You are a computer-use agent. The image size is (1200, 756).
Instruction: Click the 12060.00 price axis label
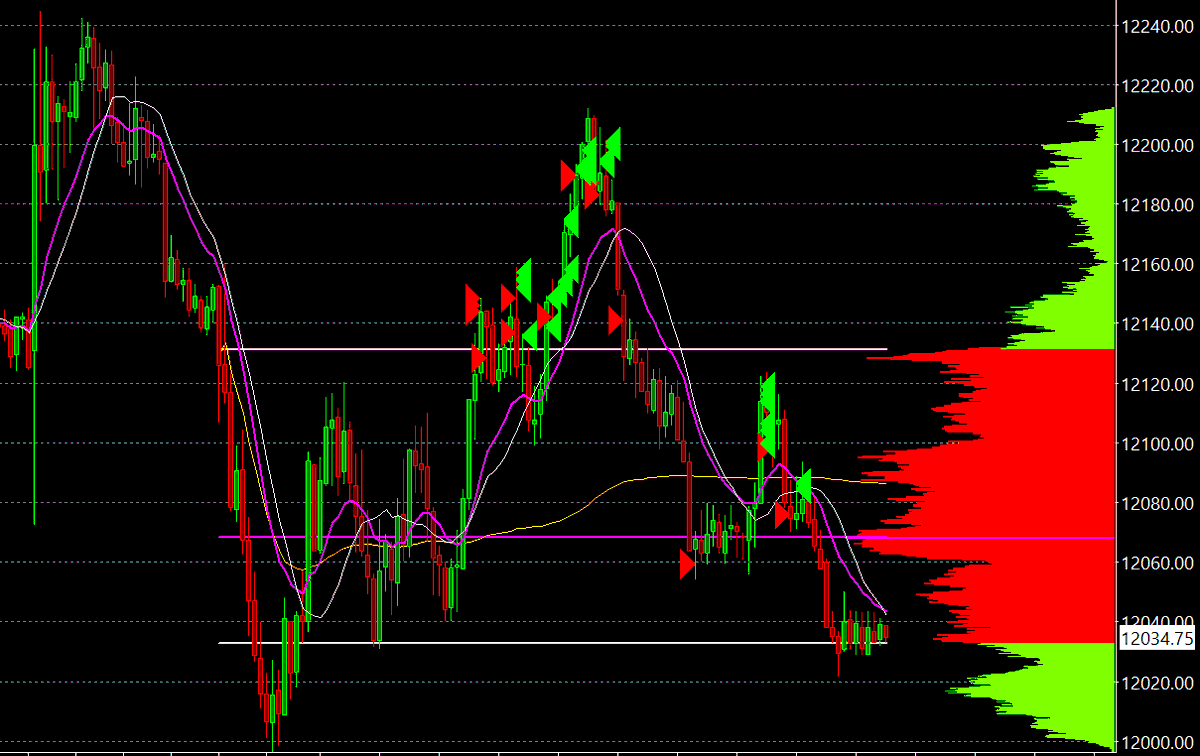point(1157,563)
